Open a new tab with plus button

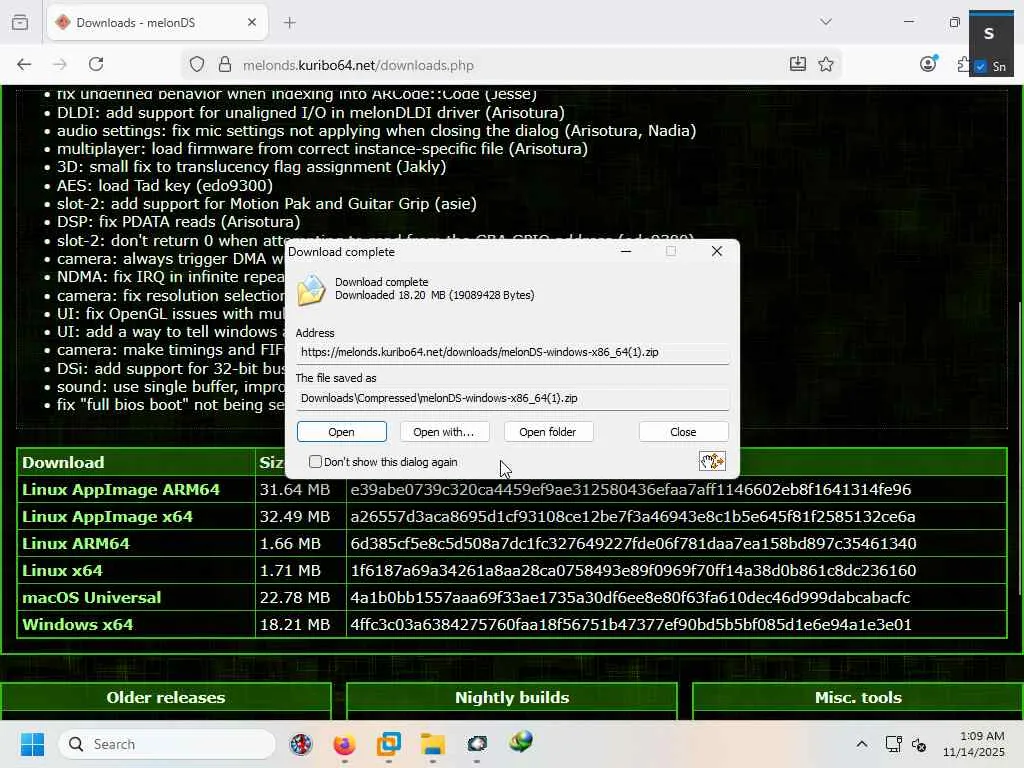point(290,23)
